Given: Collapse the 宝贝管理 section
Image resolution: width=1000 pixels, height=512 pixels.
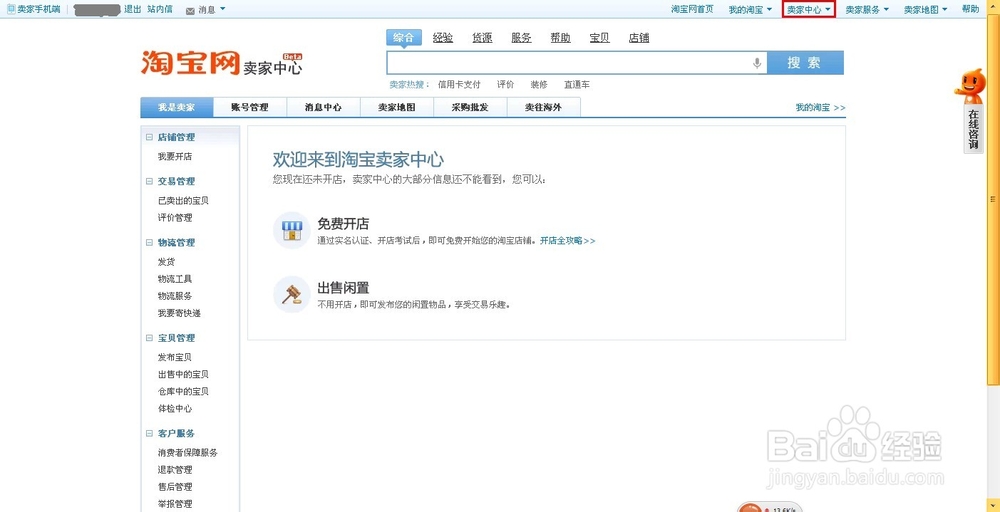Looking at the screenshot, I should pyautogui.click(x=149, y=338).
